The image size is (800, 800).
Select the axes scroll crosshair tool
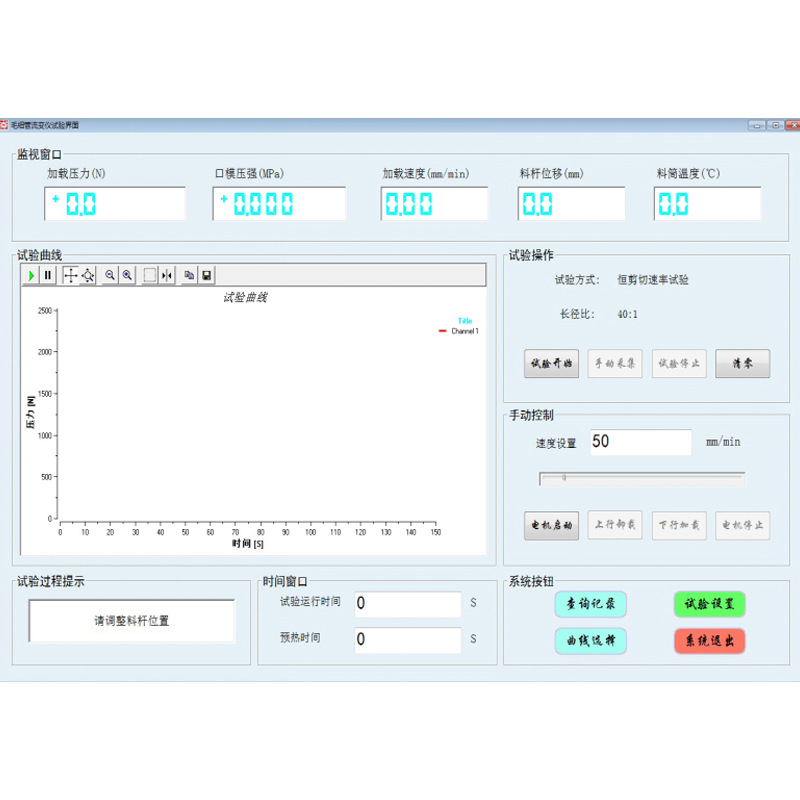70,276
